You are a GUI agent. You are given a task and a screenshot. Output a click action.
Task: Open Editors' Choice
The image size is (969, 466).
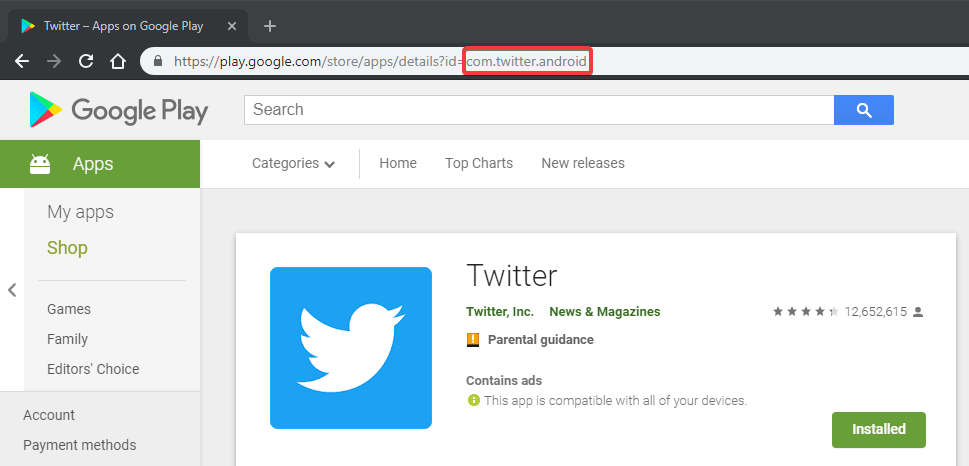(x=93, y=369)
